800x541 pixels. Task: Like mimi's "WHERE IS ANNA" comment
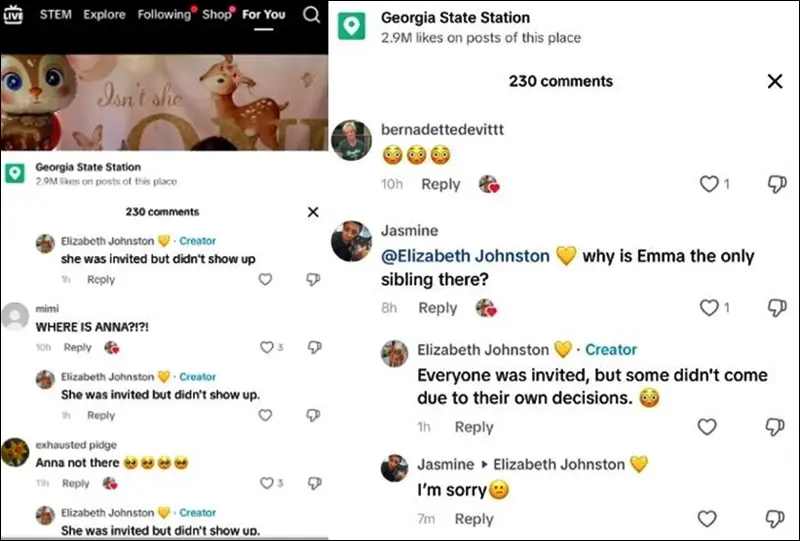[x=266, y=348]
